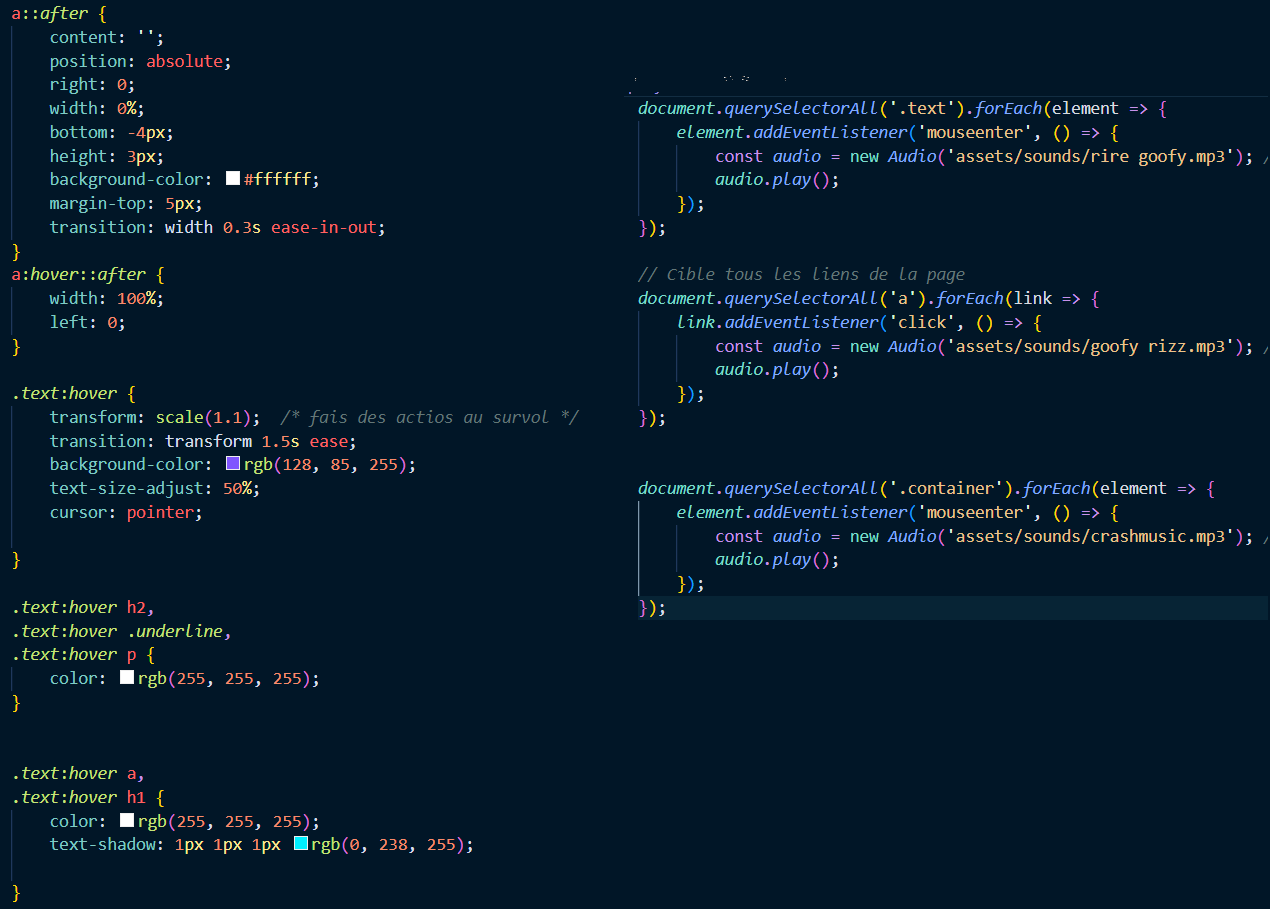This screenshot has width=1270, height=909.
Task: Select the 'absolute' position value
Action: 184,61
